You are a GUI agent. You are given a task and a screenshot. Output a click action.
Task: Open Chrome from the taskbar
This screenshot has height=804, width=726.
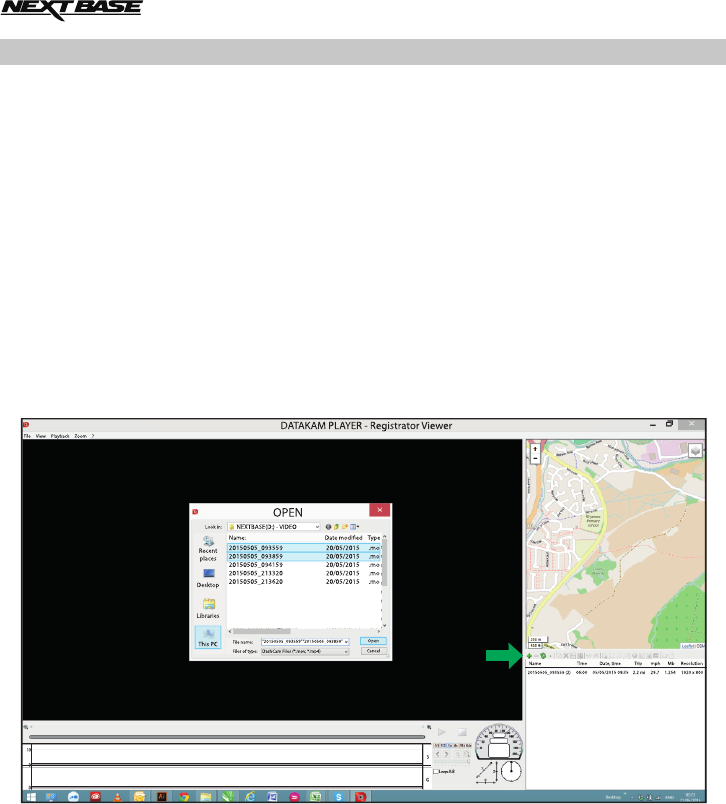(184, 796)
